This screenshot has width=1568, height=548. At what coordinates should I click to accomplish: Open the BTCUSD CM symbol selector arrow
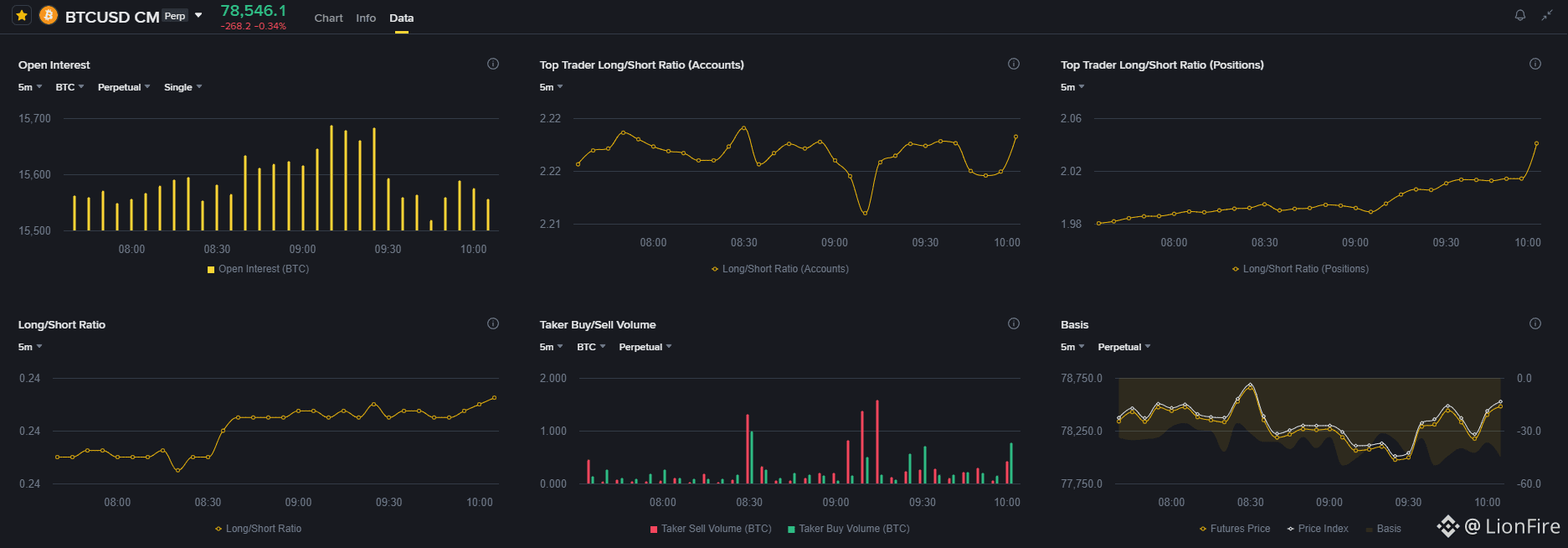pyautogui.click(x=198, y=15)
